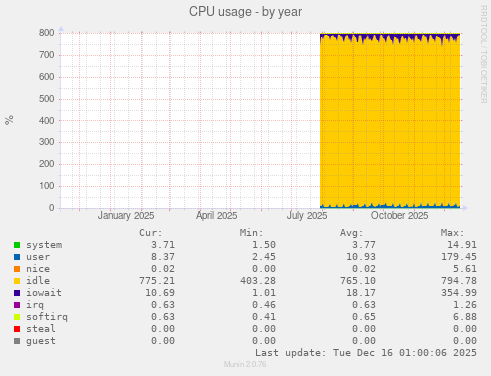The height and width of the screenshot is (376, 491).
Task: Click the 'July 2025' axis label
Action: (x=307, y=216)
